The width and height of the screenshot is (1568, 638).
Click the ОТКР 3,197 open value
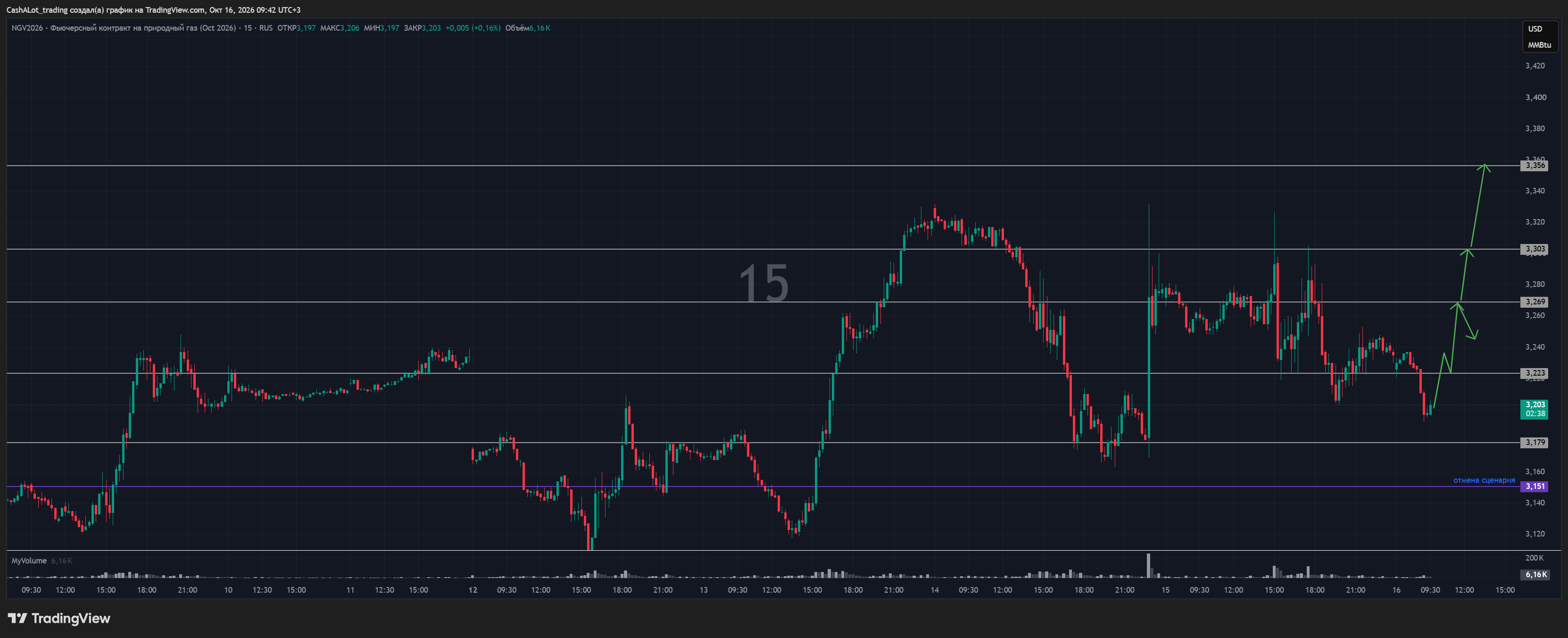296,28
